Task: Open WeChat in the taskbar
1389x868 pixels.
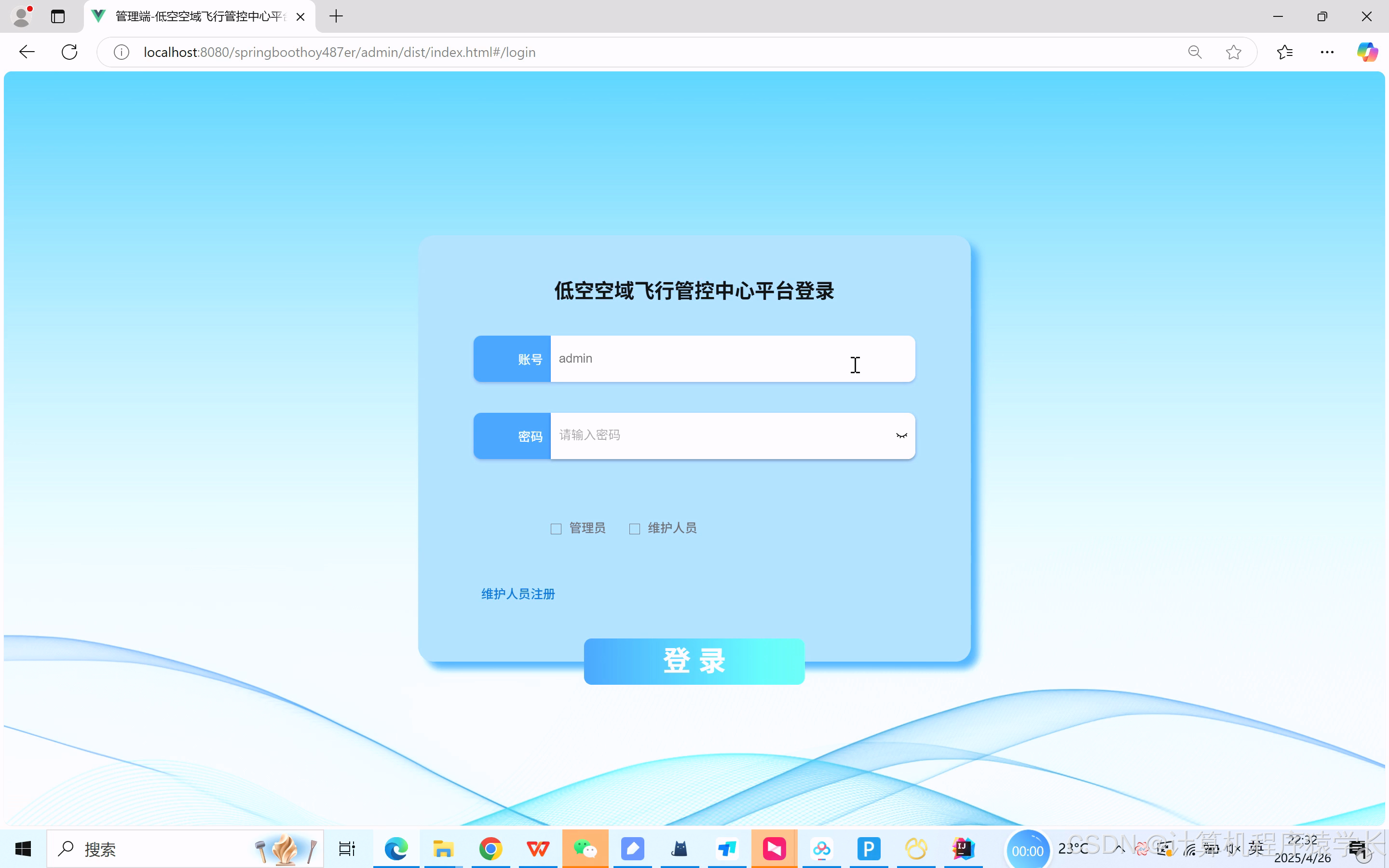Action: [x=586, y=849]
